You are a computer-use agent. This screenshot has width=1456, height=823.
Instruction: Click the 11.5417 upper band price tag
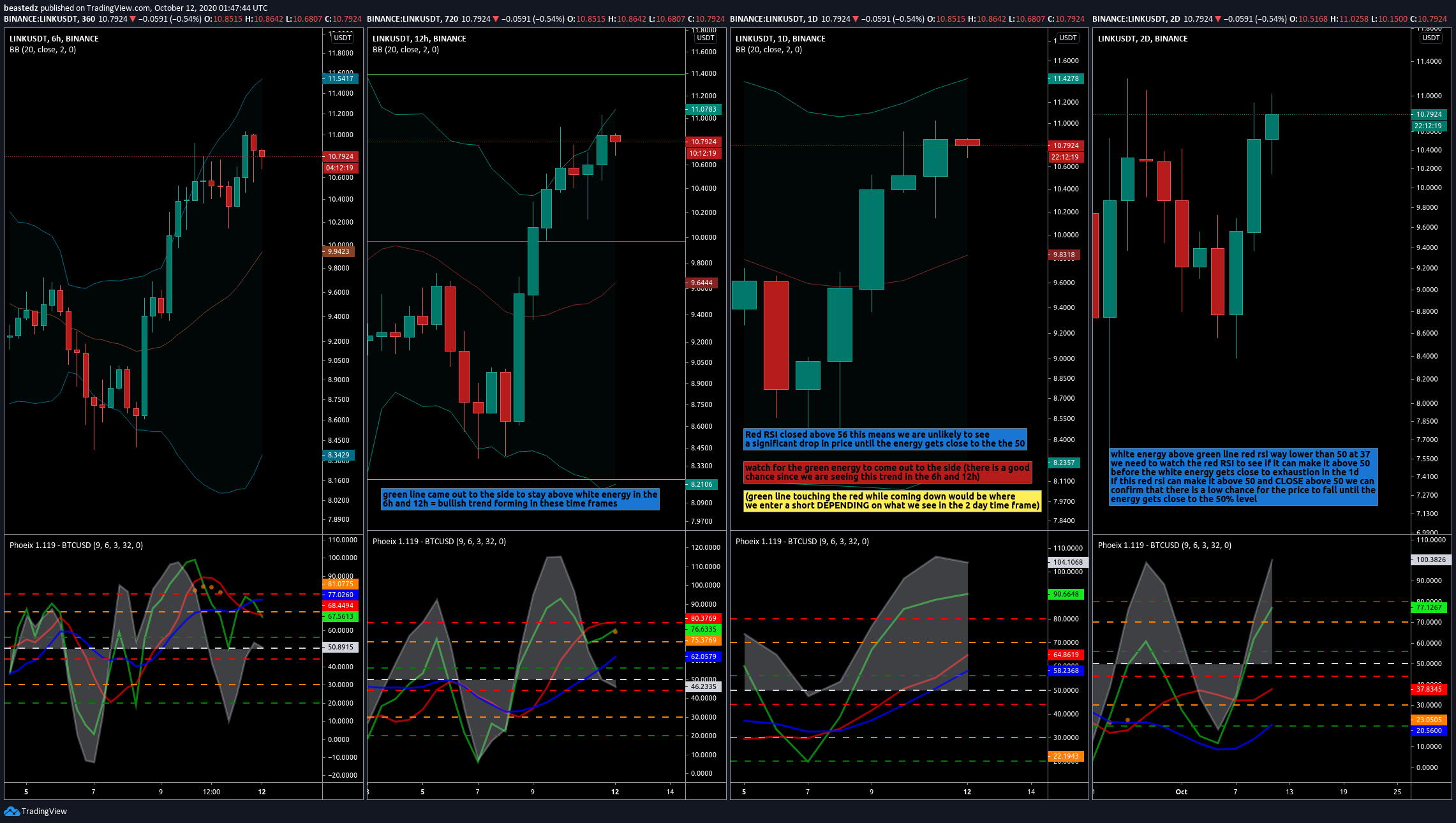click(x=341, y=78)
